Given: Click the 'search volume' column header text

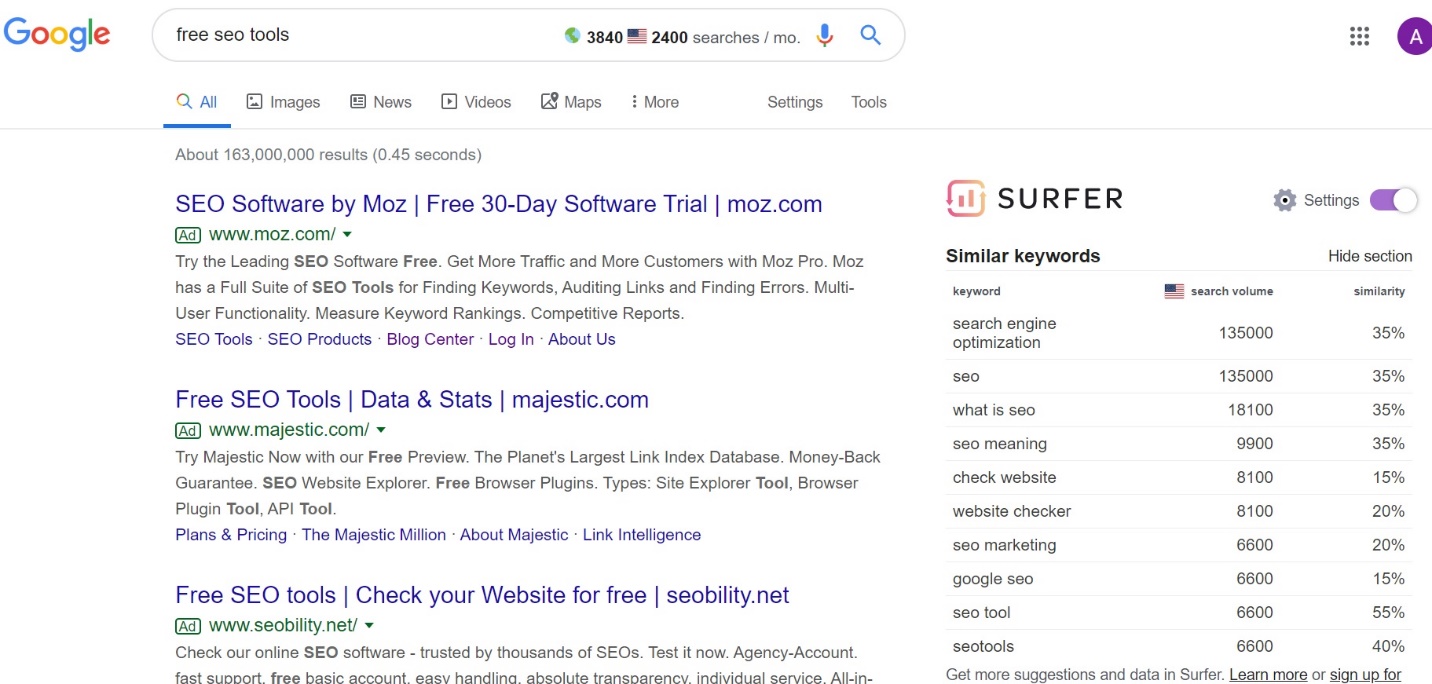Looking at the screenshot, I should pyautogui.click(x=1232, y=291).
